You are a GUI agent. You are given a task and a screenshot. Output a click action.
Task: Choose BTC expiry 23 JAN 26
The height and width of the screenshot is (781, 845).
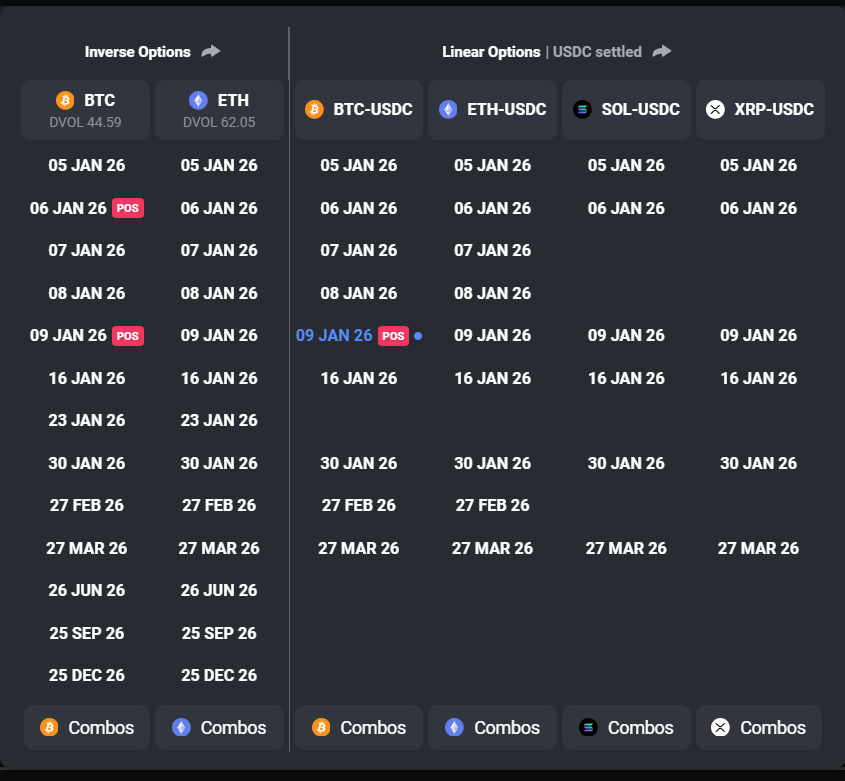87,420
